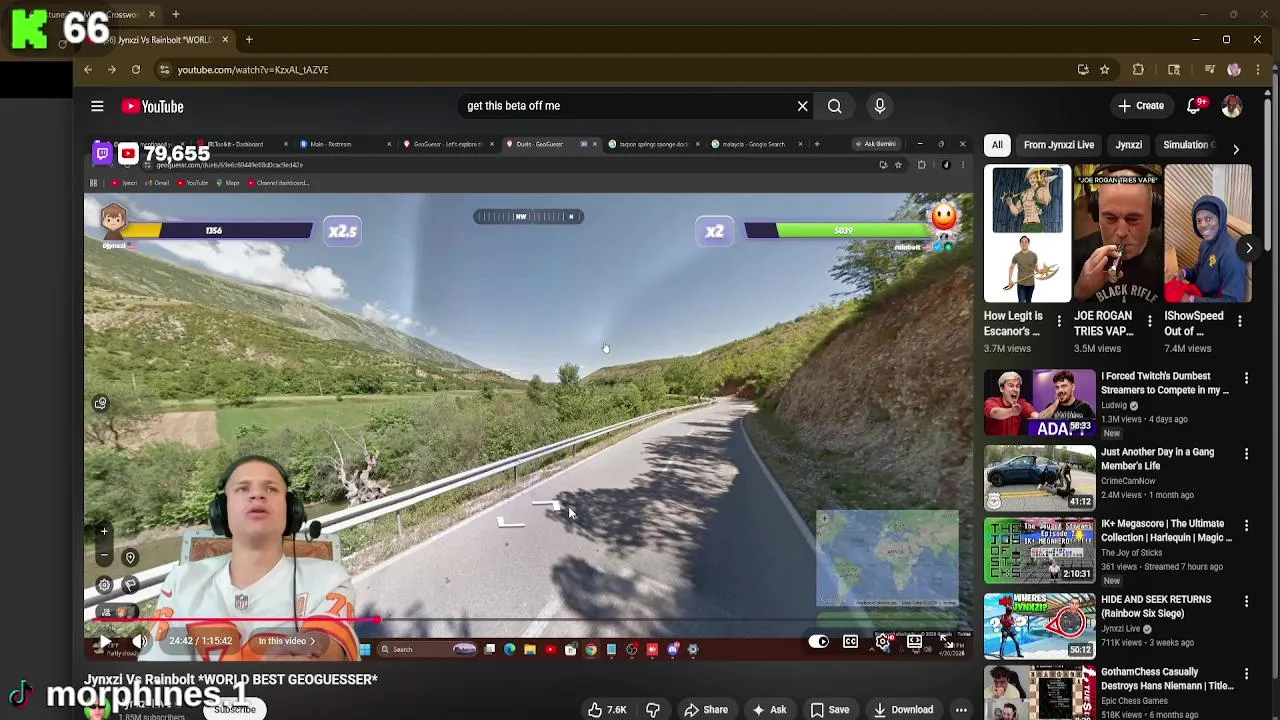This screenshot has height=720, width=1280.
Task: Switch to theater mode
Action: [914, 641]
